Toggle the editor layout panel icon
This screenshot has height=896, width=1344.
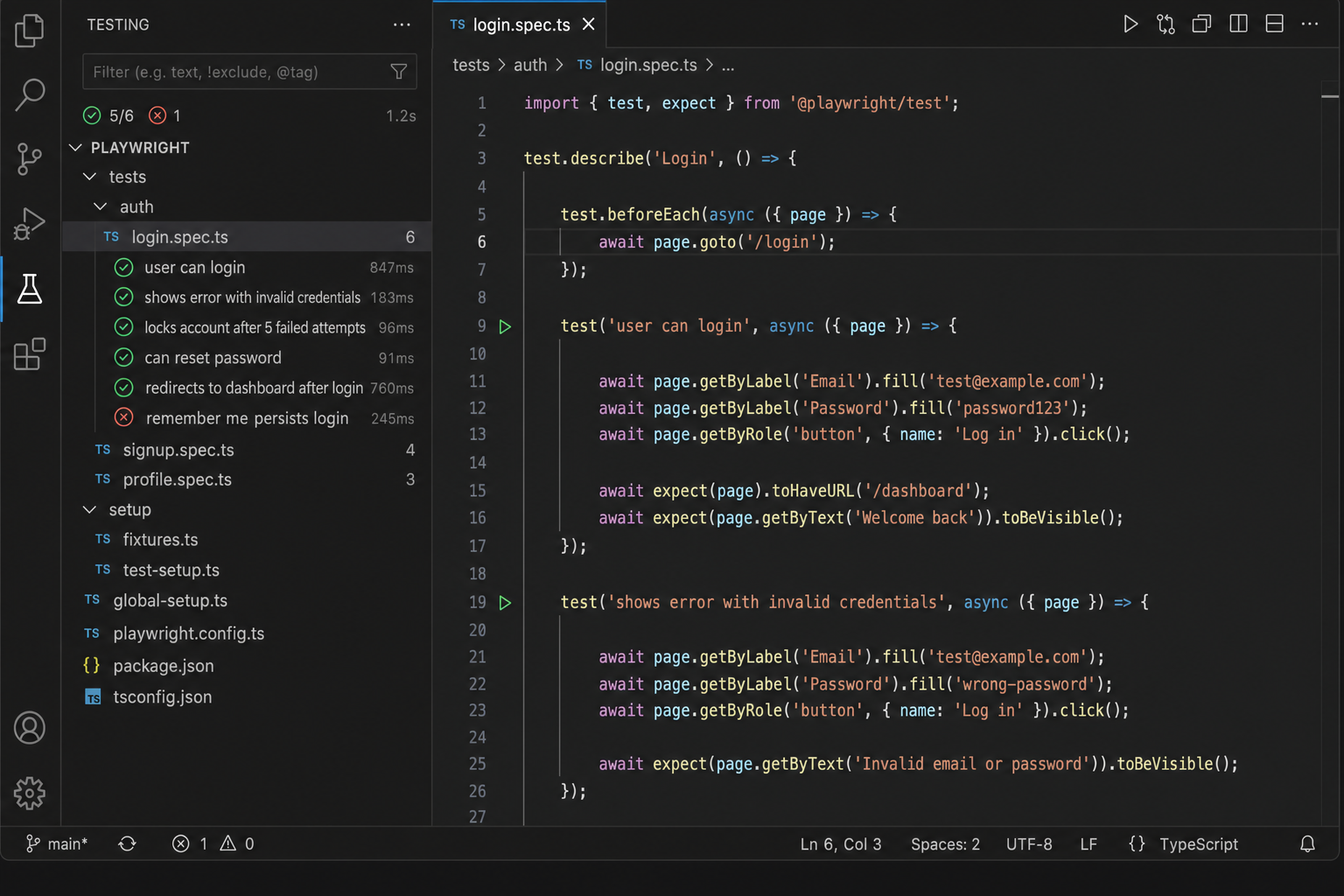click(x=1275, y=24)
